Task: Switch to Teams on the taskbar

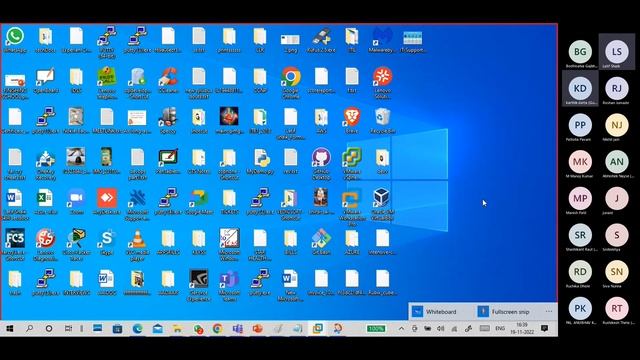Action: coord(237,329)
